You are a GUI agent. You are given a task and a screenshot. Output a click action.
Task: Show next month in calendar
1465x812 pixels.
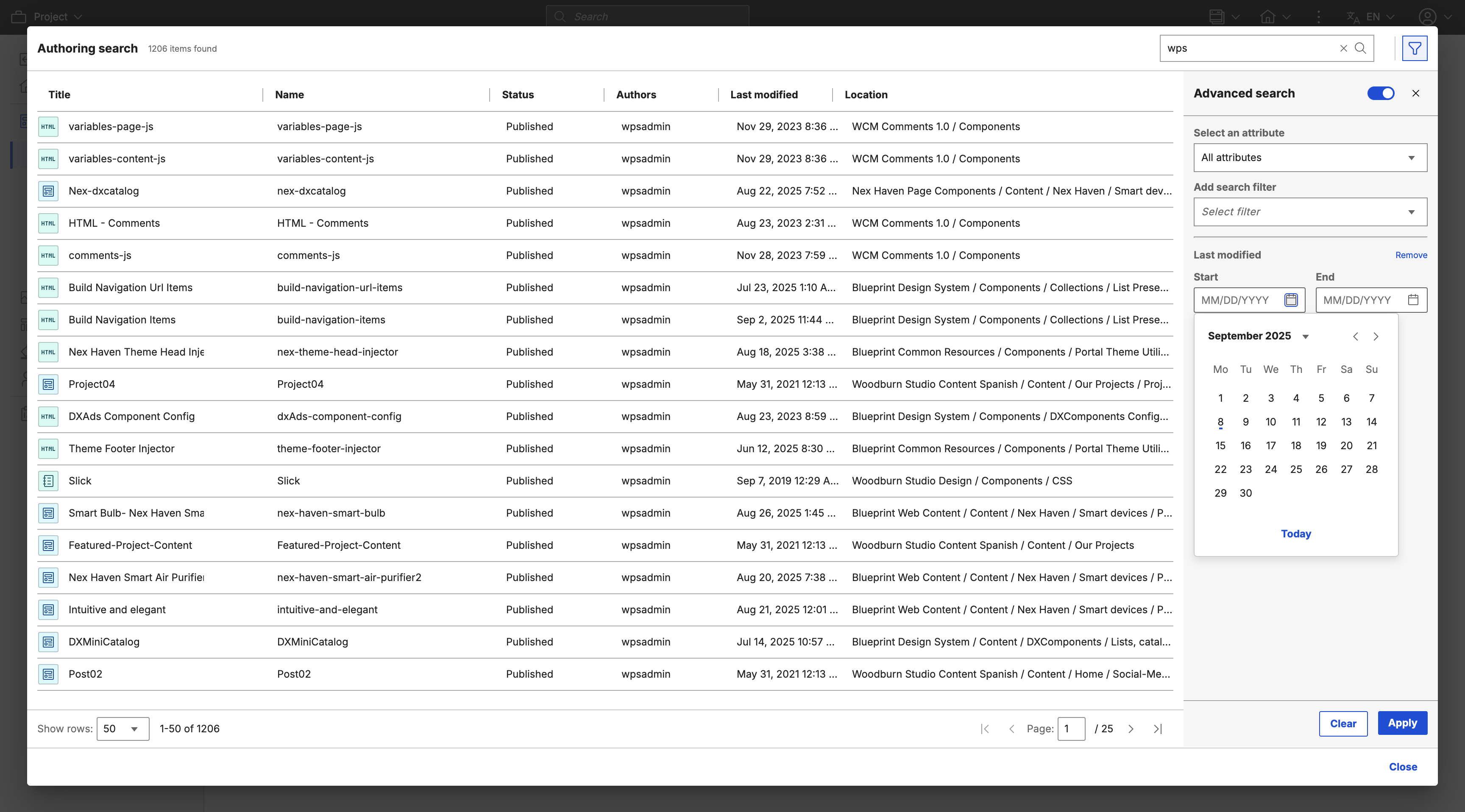tap(1376, 336)
